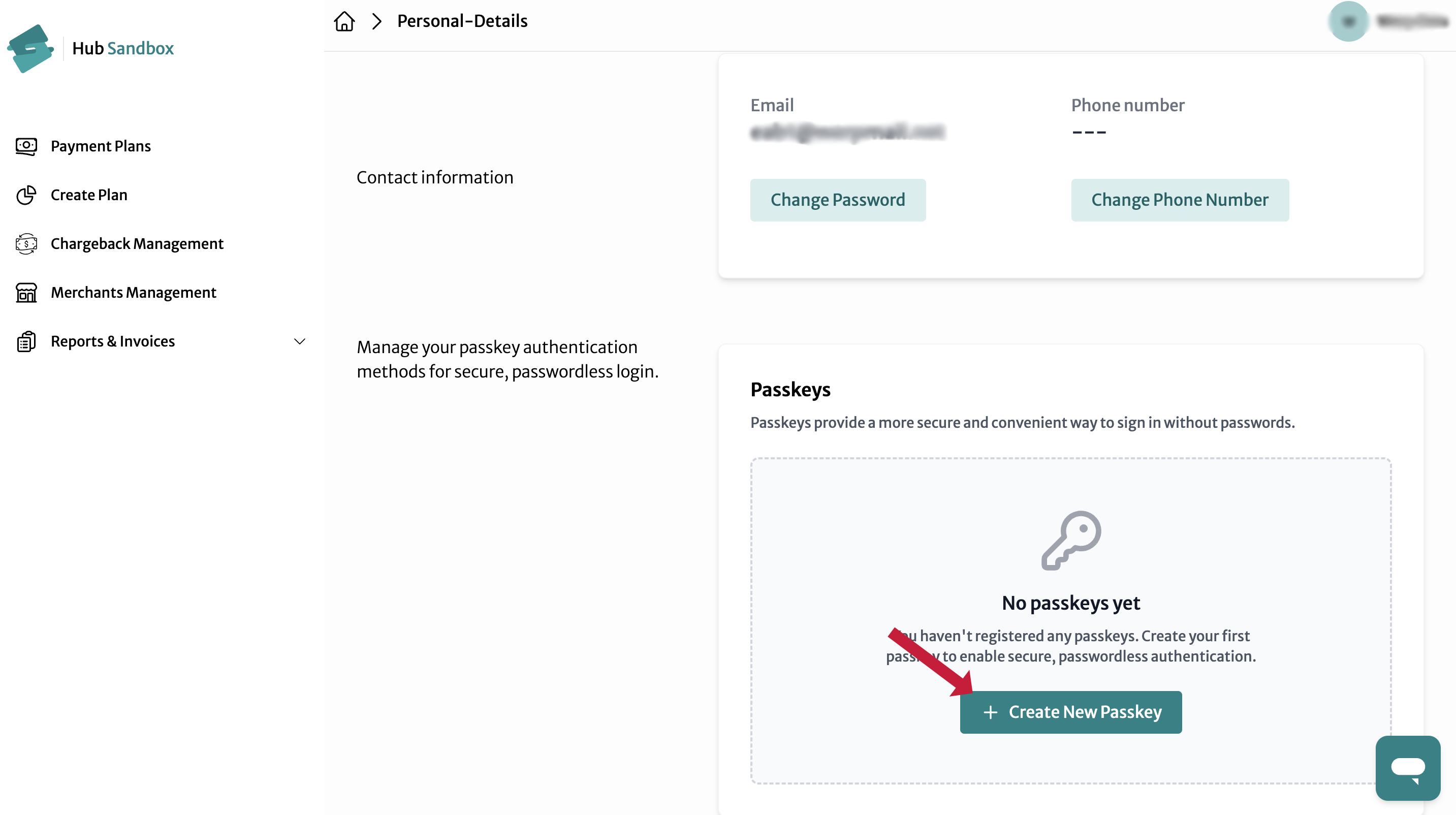Select Personal-Details in the breadcrumb
The height and width of the screenshot is (815, 1456).
(462, 21)
